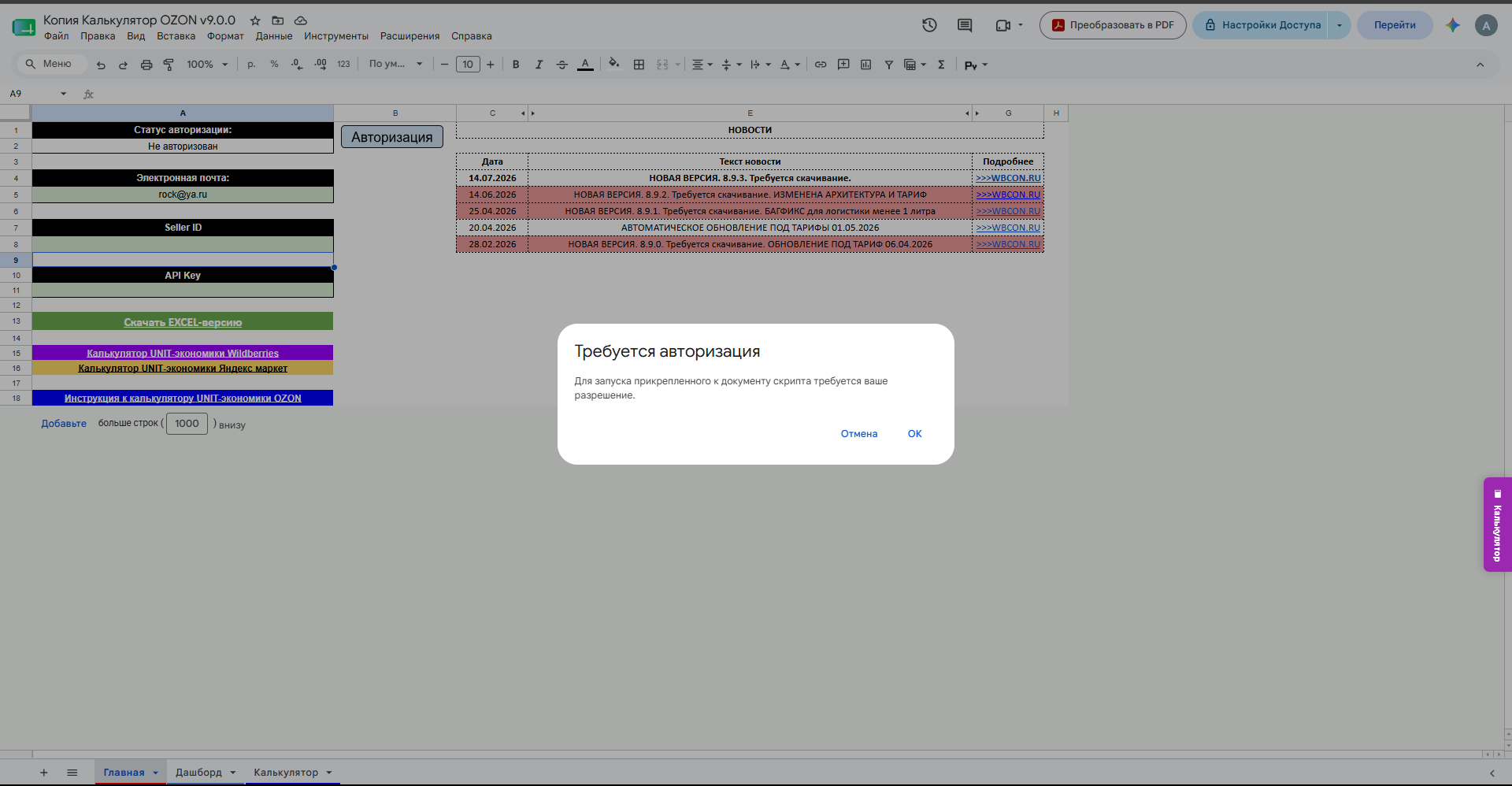Star the document title
Viewport: 1512px width, 786px height.
255,20
